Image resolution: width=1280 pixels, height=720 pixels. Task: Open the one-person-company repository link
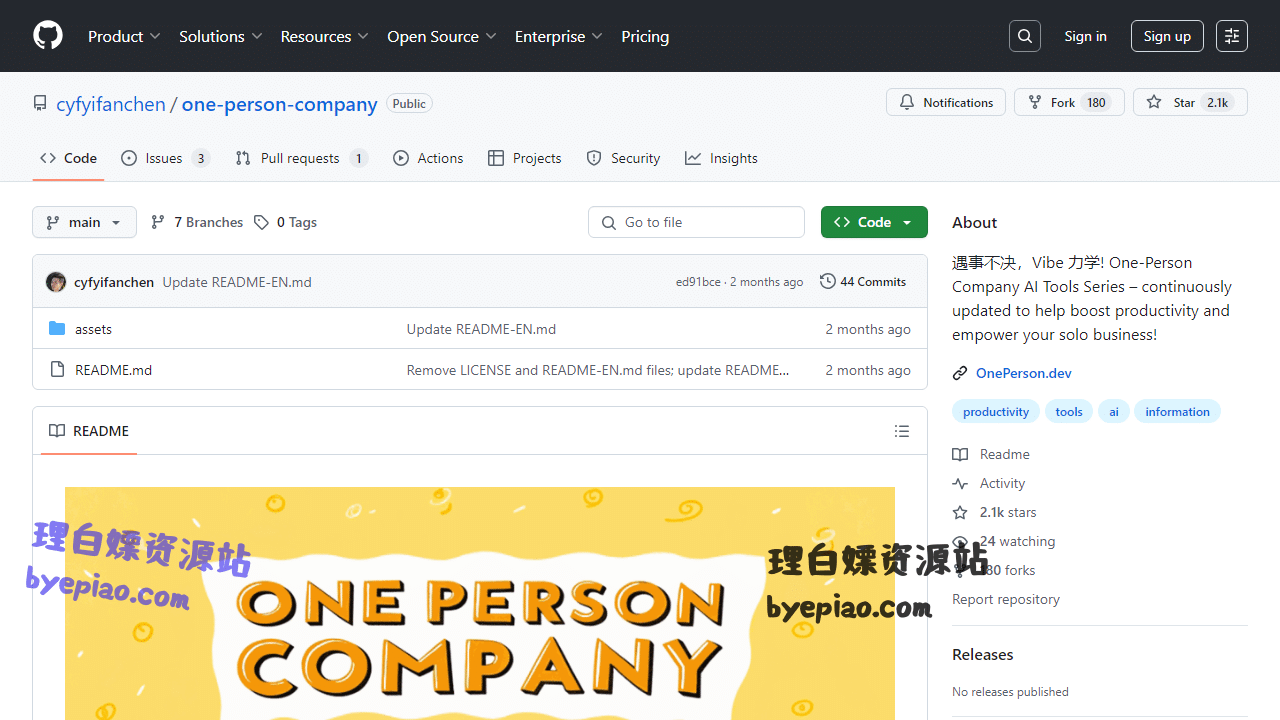280,104
